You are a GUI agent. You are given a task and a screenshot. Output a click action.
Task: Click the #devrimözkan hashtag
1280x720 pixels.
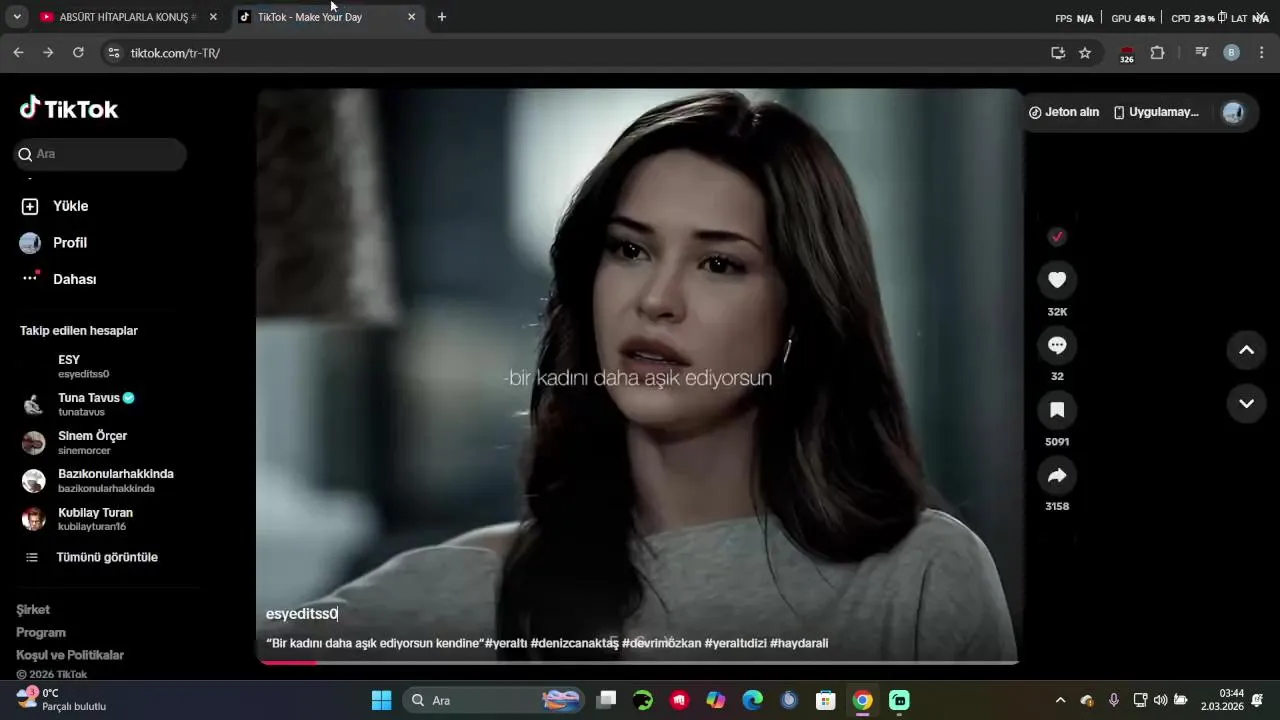tap(661, 643)
